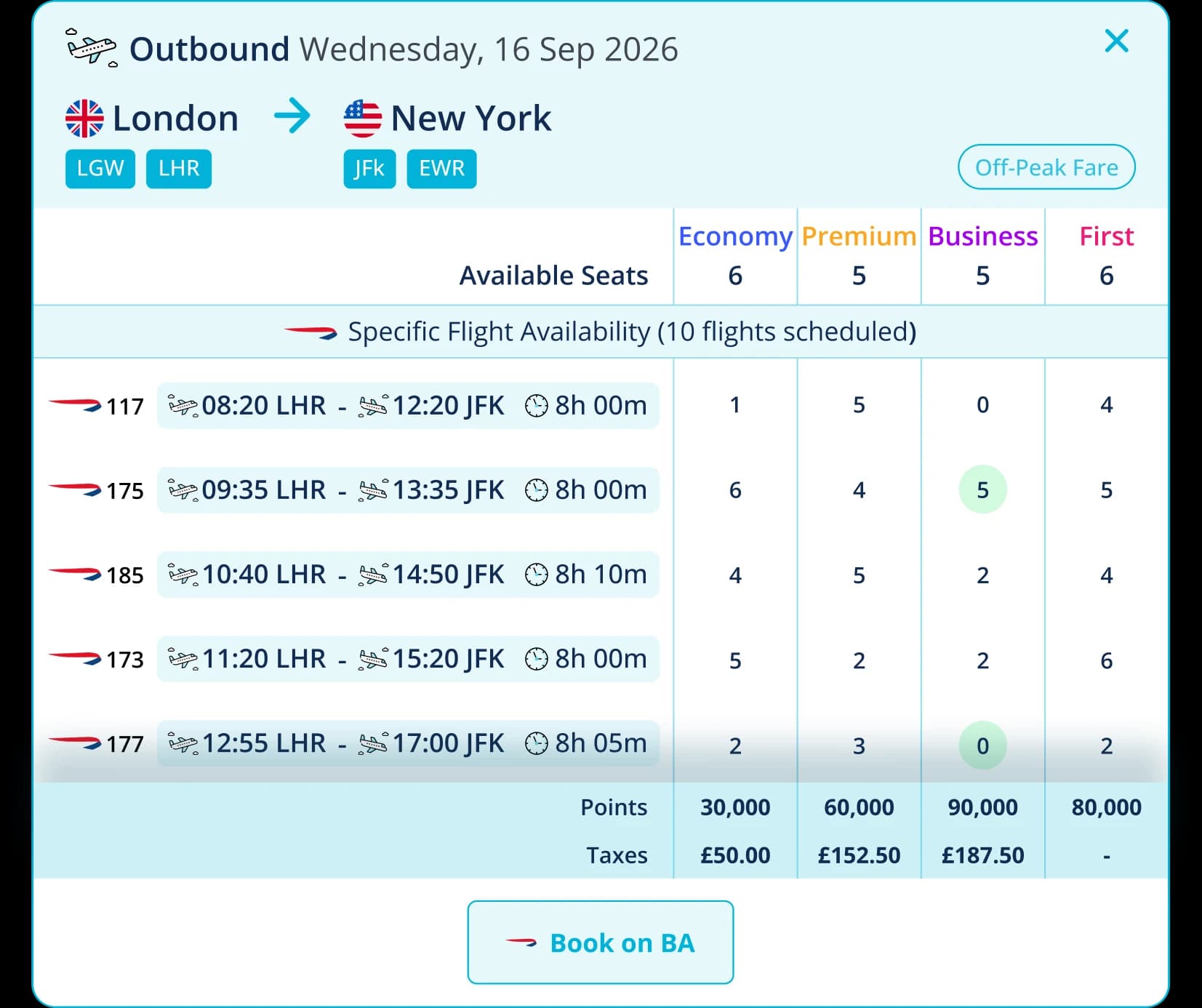The height and width of the screenshot is (1008, 1202).
Task: Click Premium points value 60,000
Action: [x=859, y=807]
